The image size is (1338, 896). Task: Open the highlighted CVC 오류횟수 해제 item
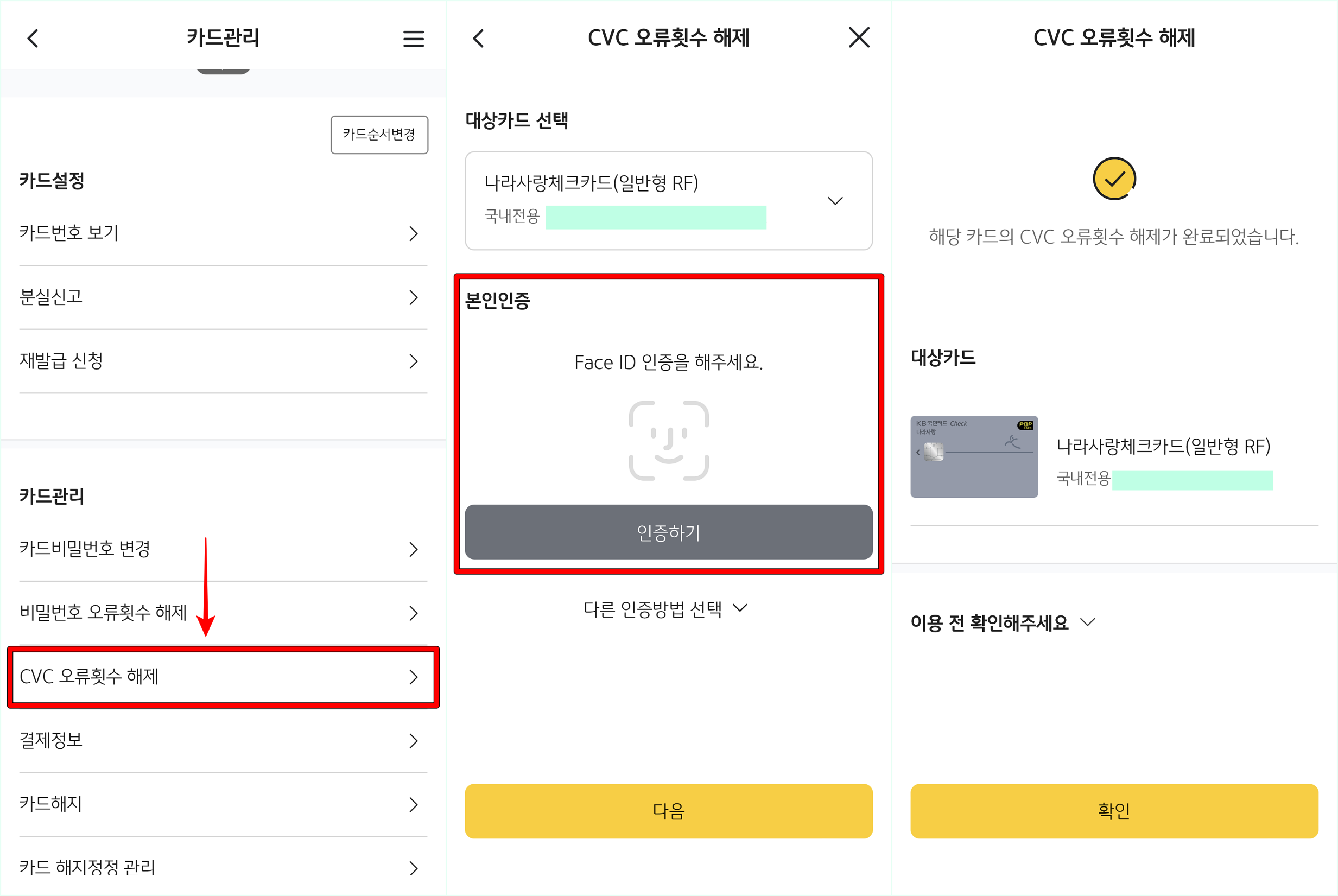[223, 678]
